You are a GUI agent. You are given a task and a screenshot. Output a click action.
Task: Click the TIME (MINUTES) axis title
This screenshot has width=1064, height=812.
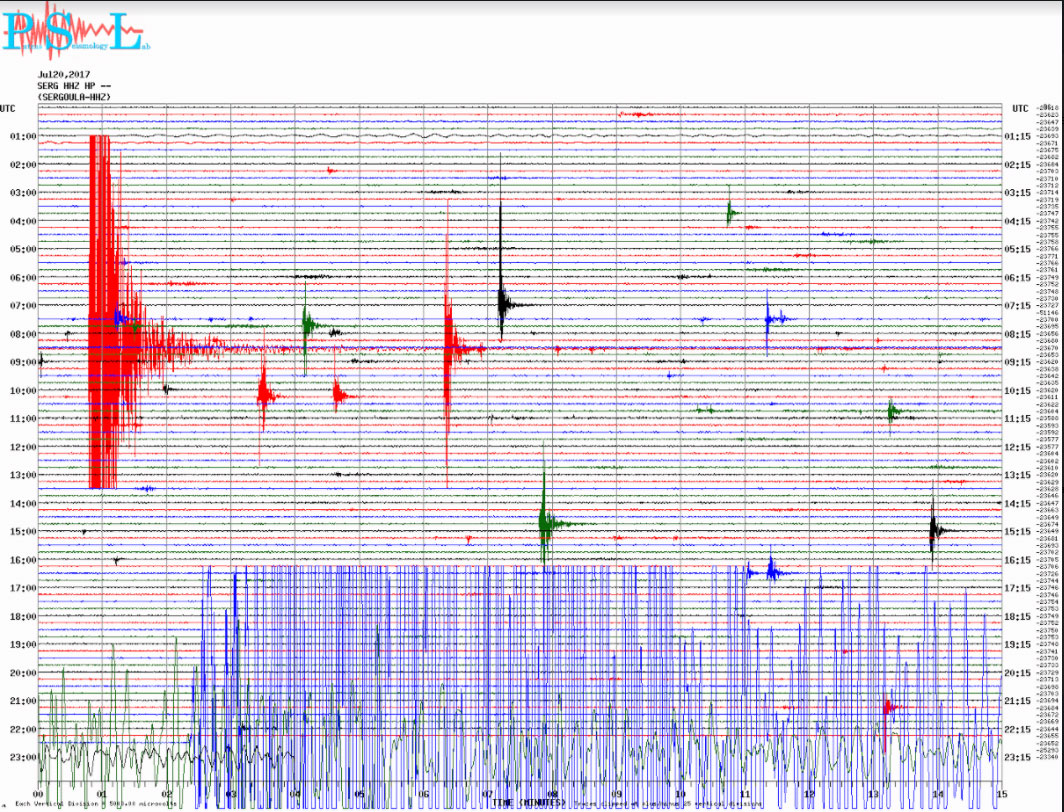528,803
